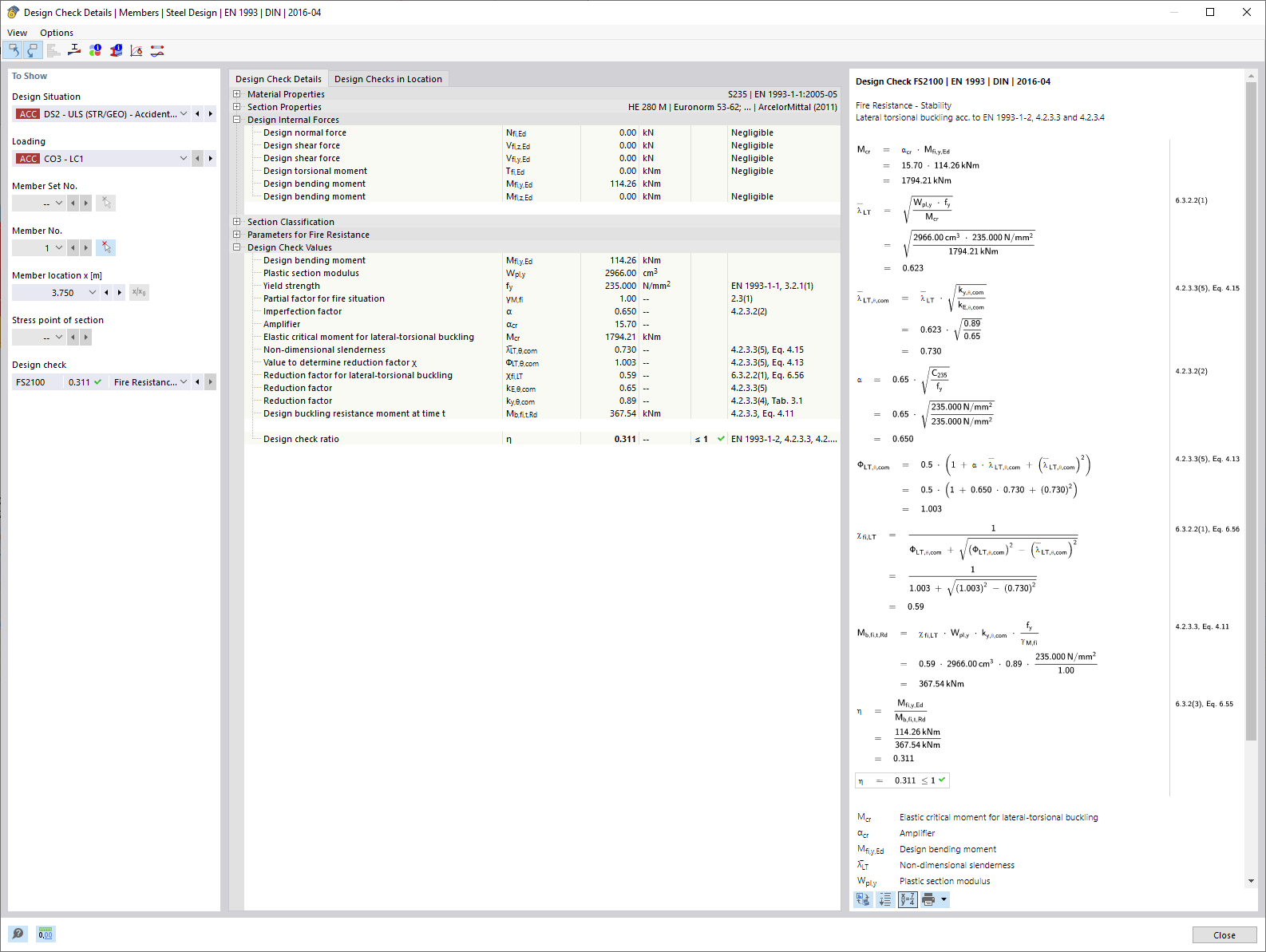The height and width of the screenshot is (952, 1266).
Task: Go to previous design situation
Action: (197, 114)
